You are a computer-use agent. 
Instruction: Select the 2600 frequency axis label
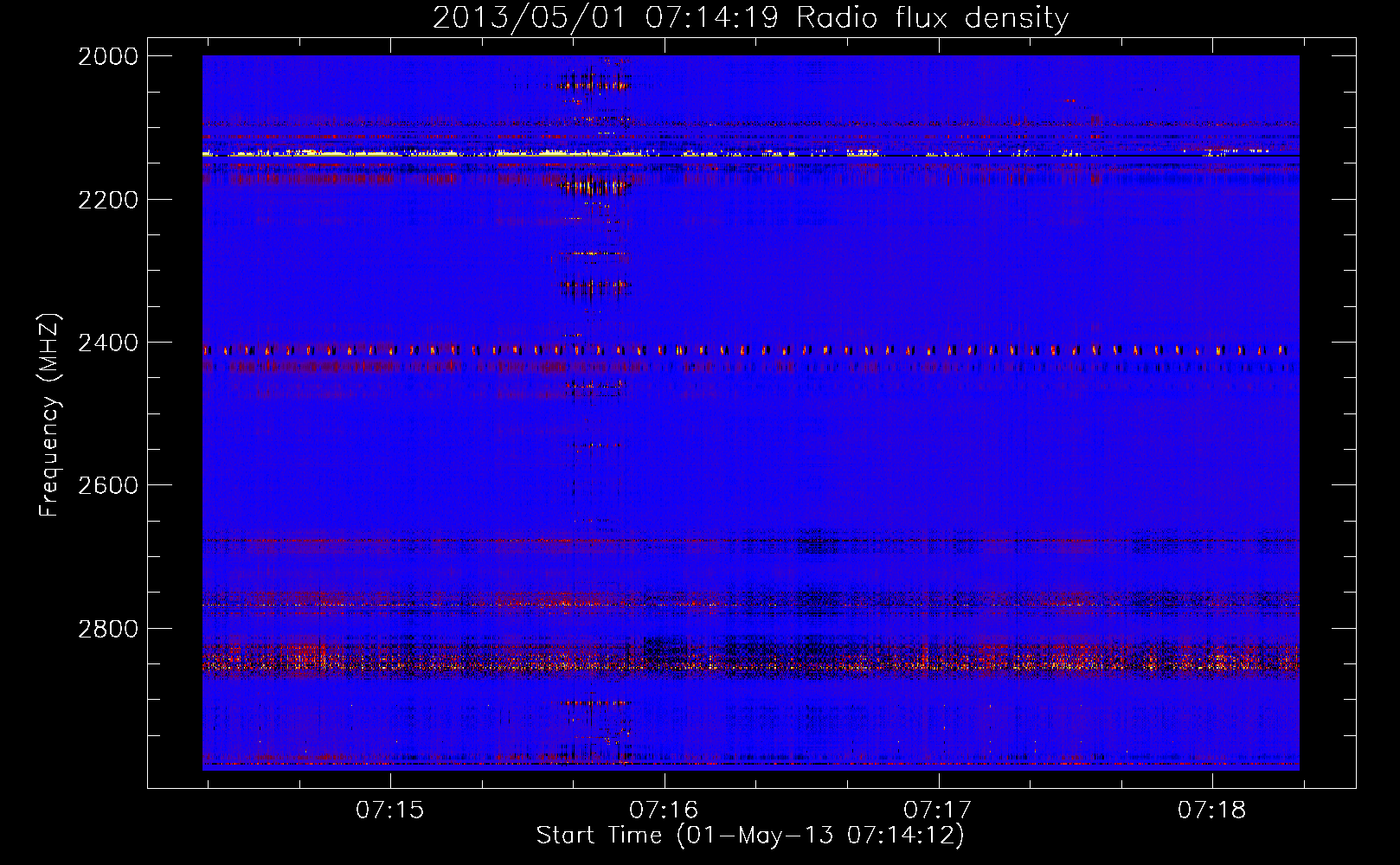tap(108, 485)
